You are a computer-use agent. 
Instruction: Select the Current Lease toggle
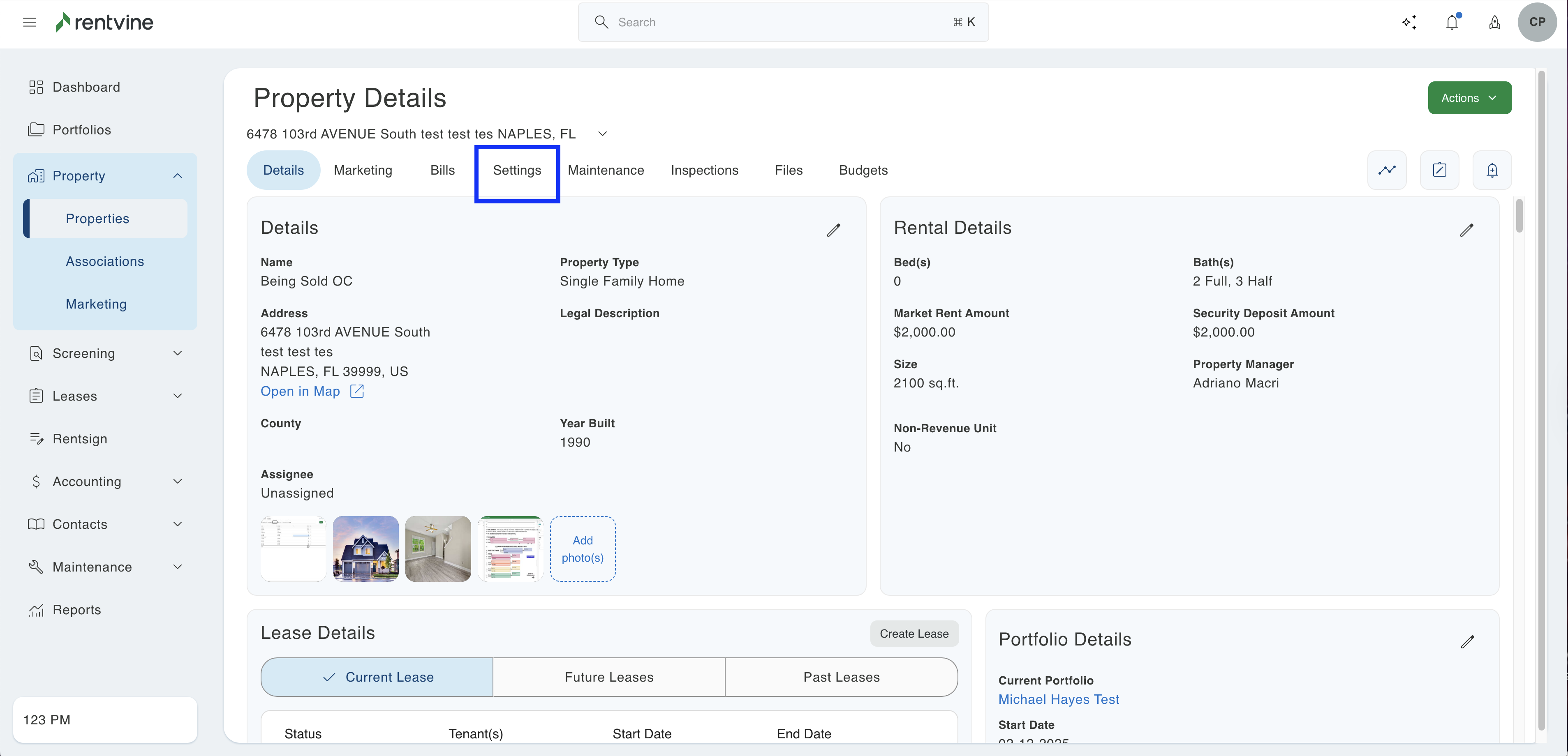(x=377, y=677)
